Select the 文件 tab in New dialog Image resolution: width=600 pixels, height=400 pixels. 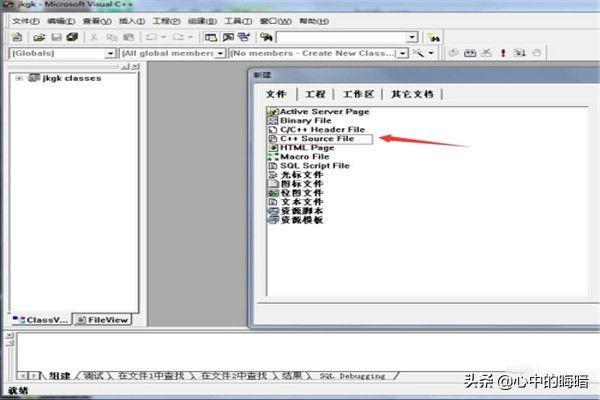coord(276,94)
